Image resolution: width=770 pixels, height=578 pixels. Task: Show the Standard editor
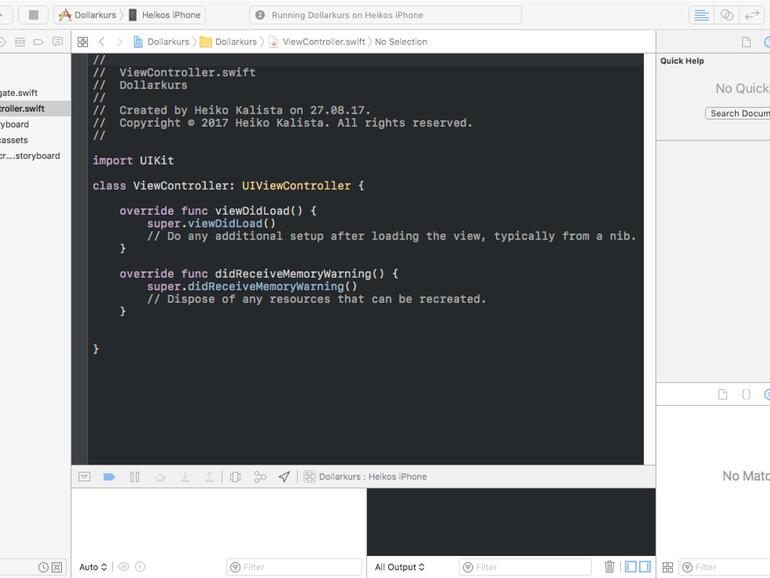click(x=701, y=15)
